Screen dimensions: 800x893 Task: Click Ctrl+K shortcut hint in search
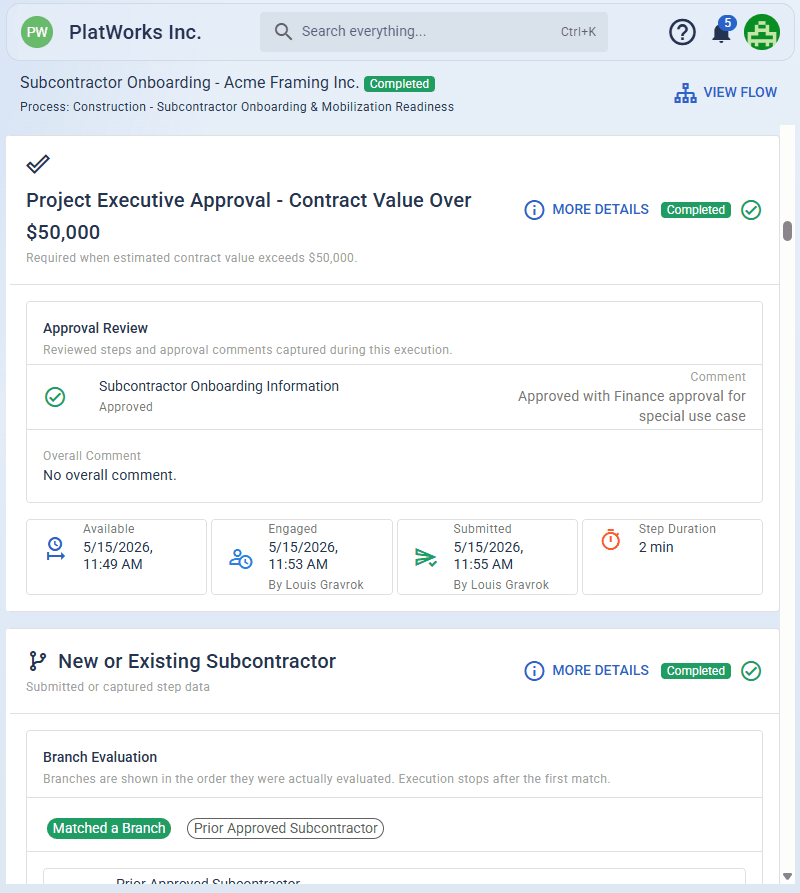578,32
